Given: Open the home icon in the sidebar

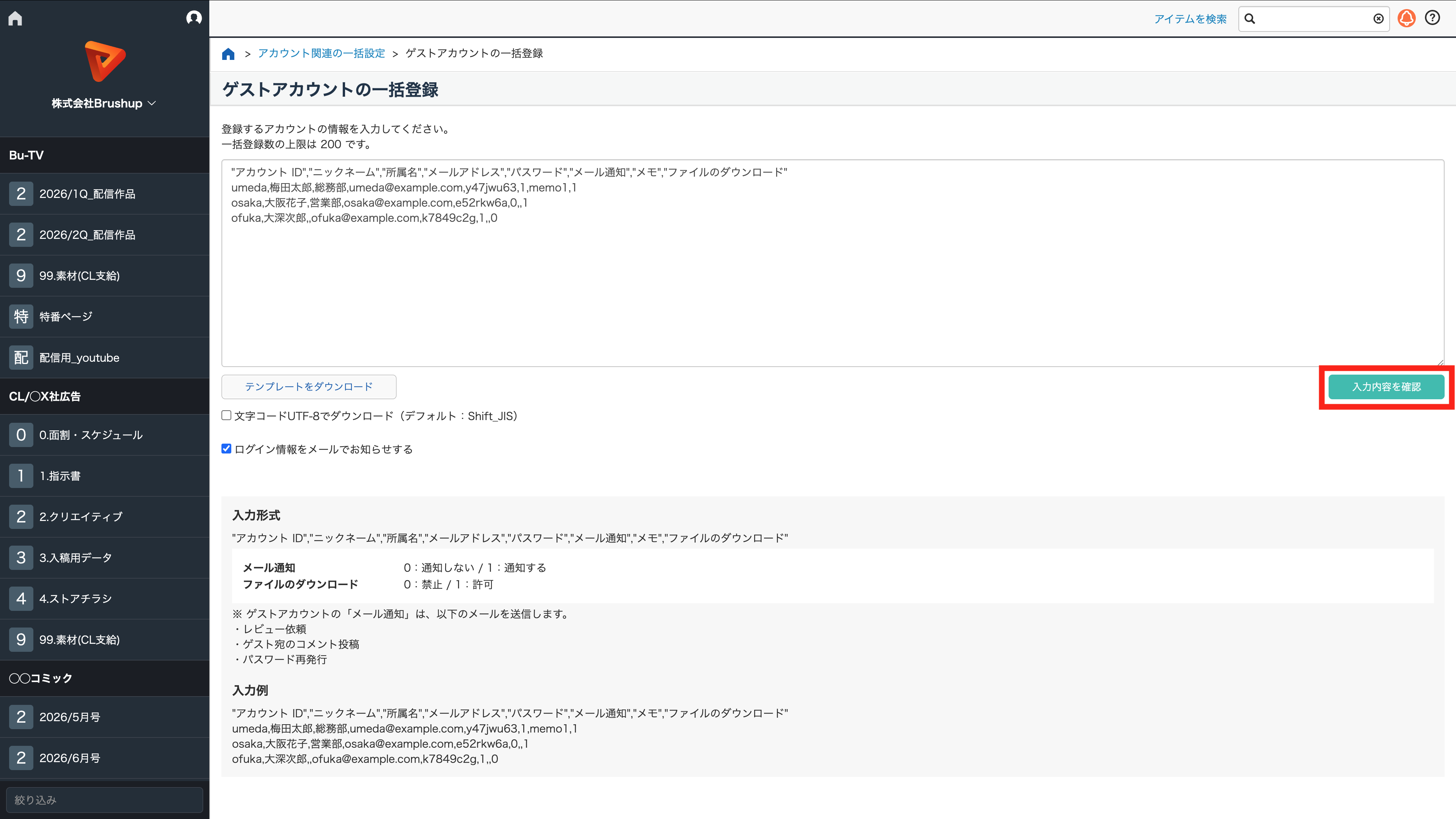Looking at the screenshot, I should coord(15,18).
